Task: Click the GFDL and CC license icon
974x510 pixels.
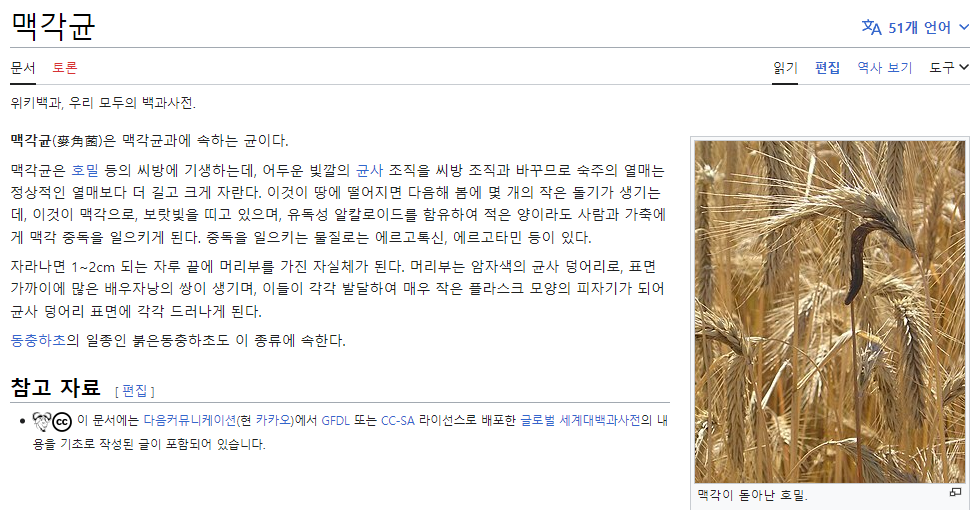Action: coord(51,421)
